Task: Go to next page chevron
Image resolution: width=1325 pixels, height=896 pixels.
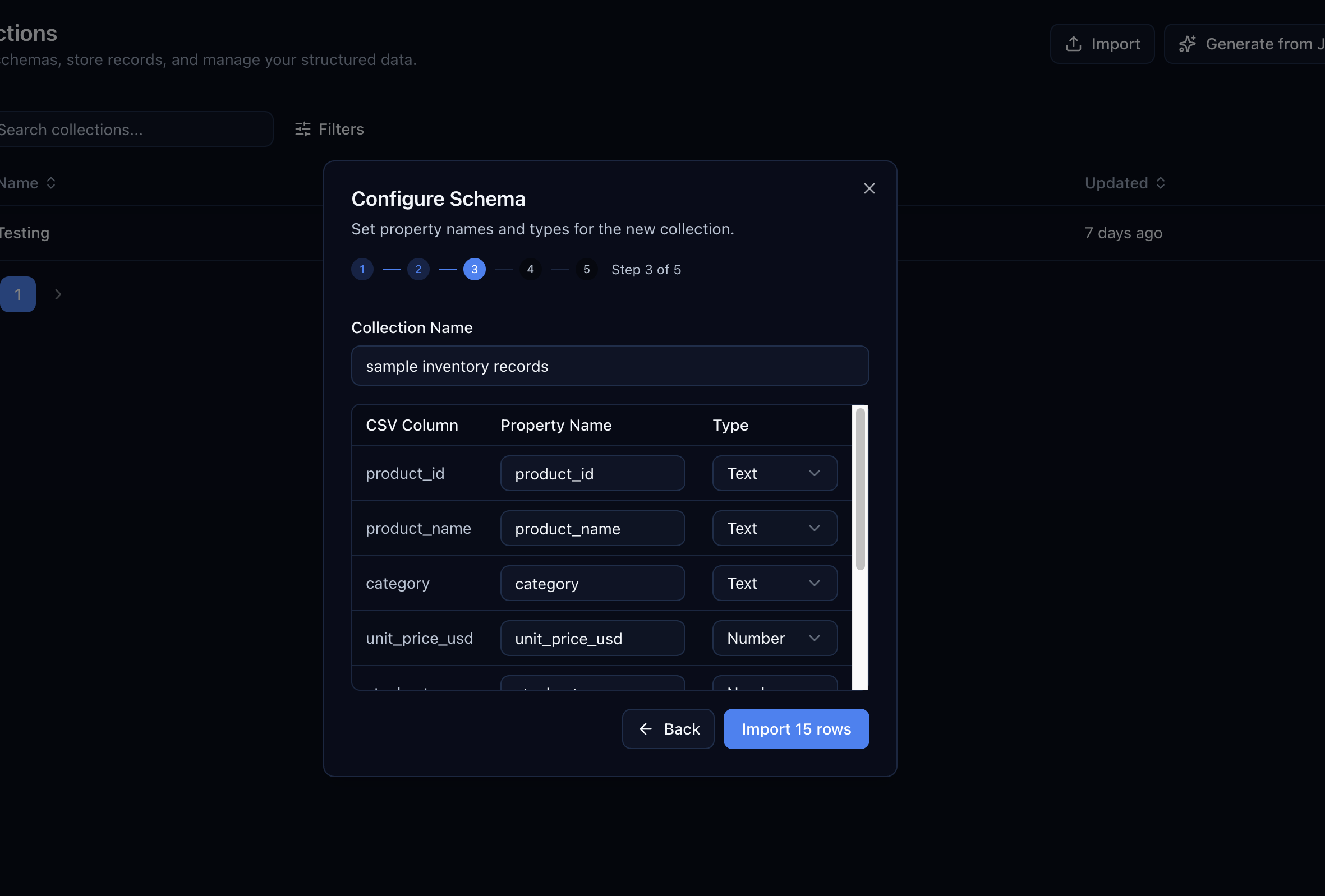Action: click(x=58, y=294)
